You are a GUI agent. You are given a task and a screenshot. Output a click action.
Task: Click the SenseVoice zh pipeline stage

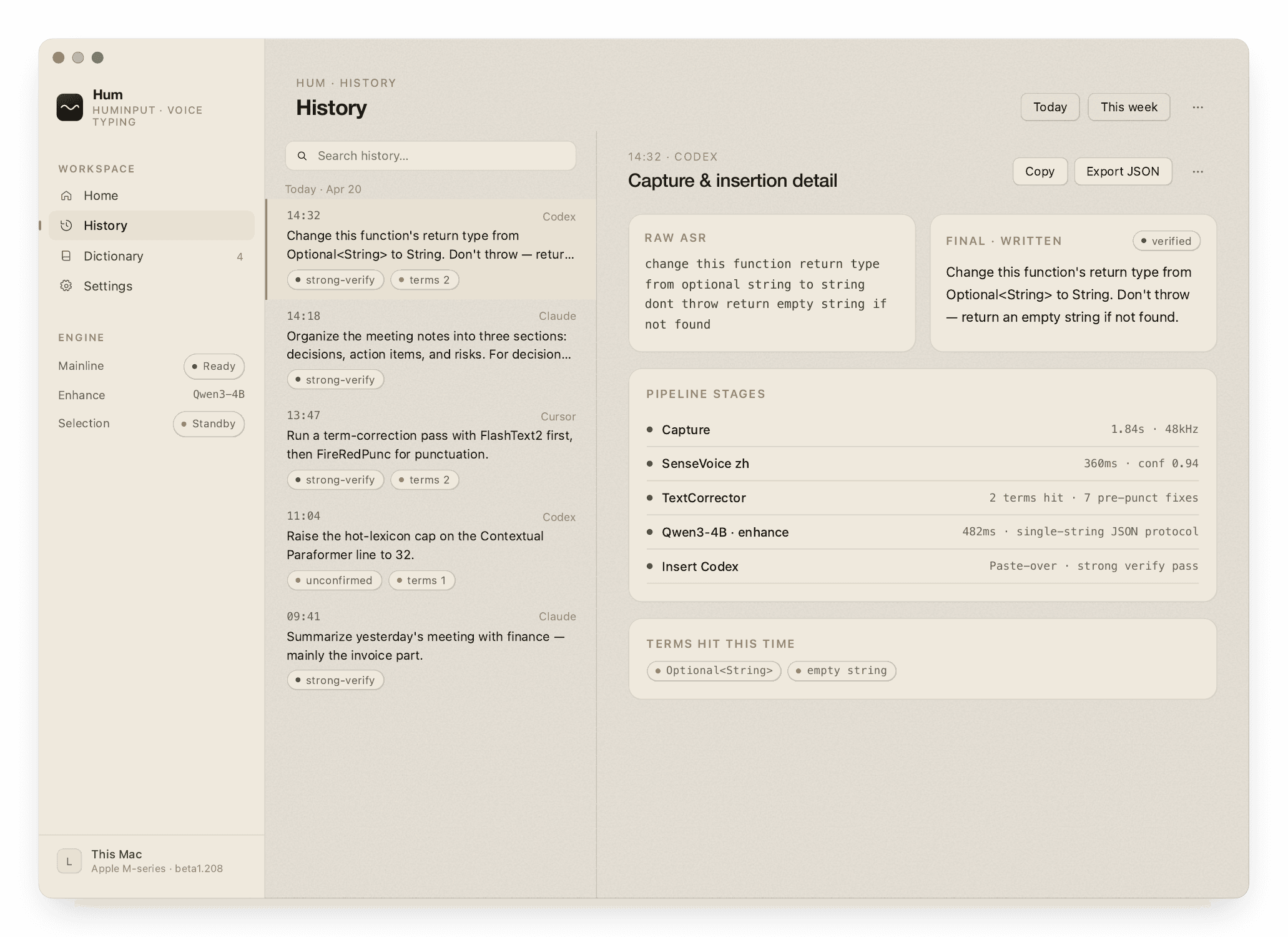click(x=922, y=464)
